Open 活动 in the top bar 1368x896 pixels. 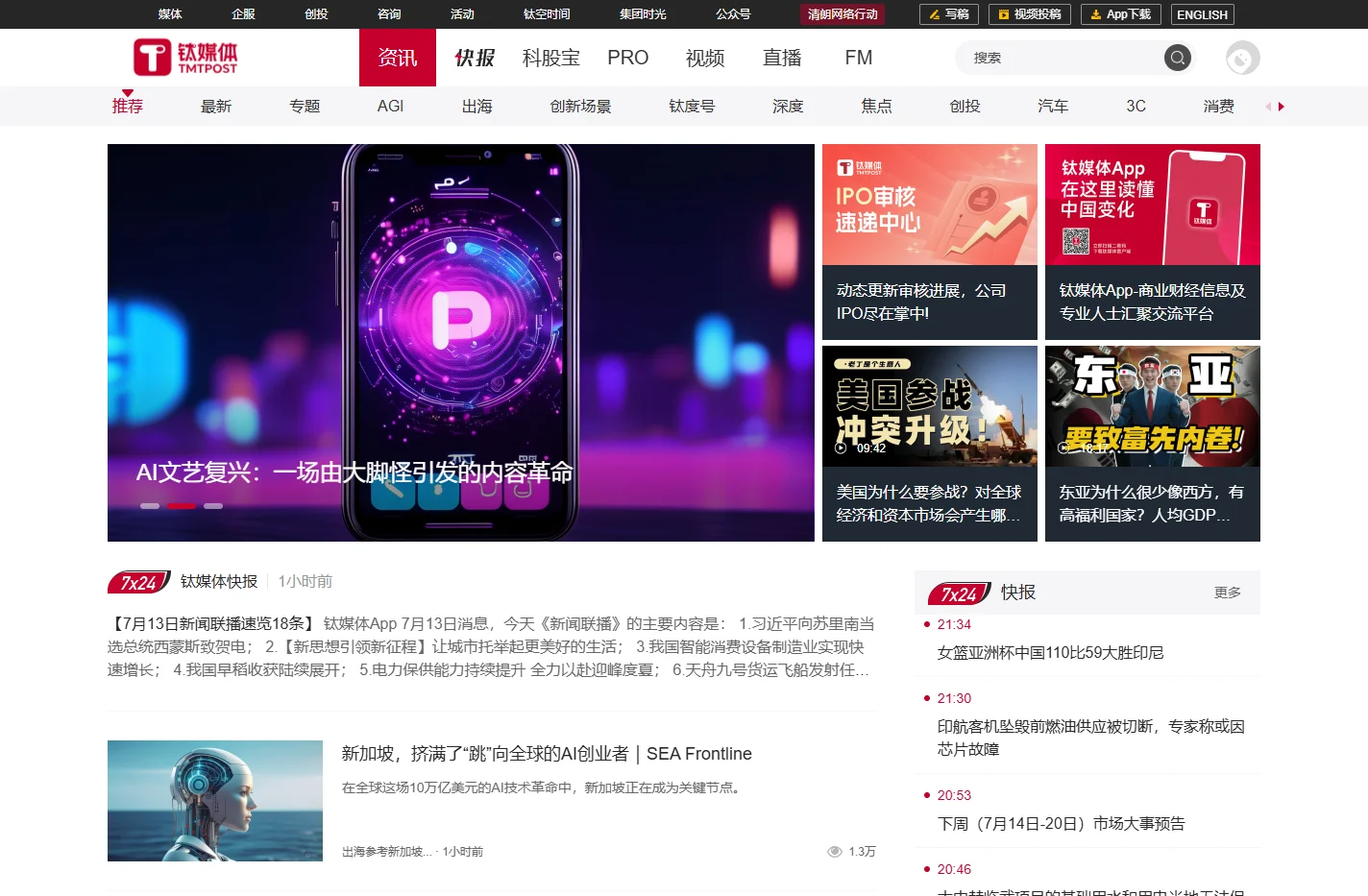(462, 14)
